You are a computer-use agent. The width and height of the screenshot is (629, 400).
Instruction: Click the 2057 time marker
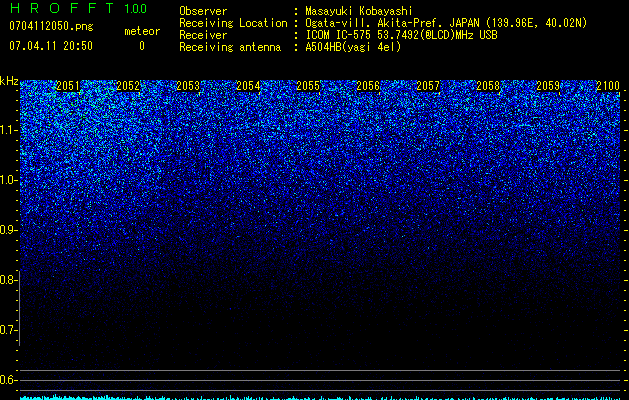point(428,86)
